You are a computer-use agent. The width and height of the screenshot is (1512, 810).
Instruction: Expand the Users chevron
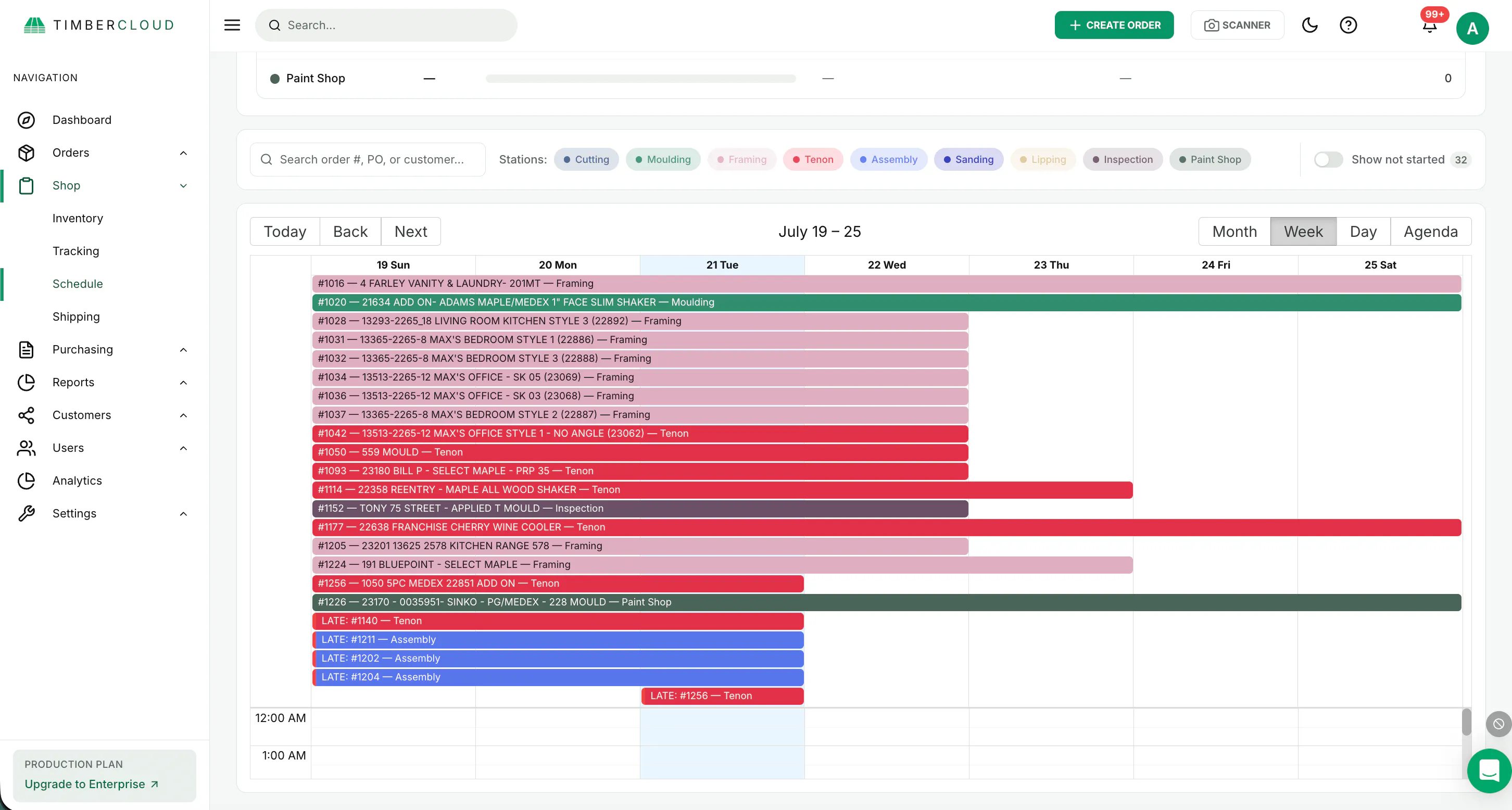click(x=183, y=448)
